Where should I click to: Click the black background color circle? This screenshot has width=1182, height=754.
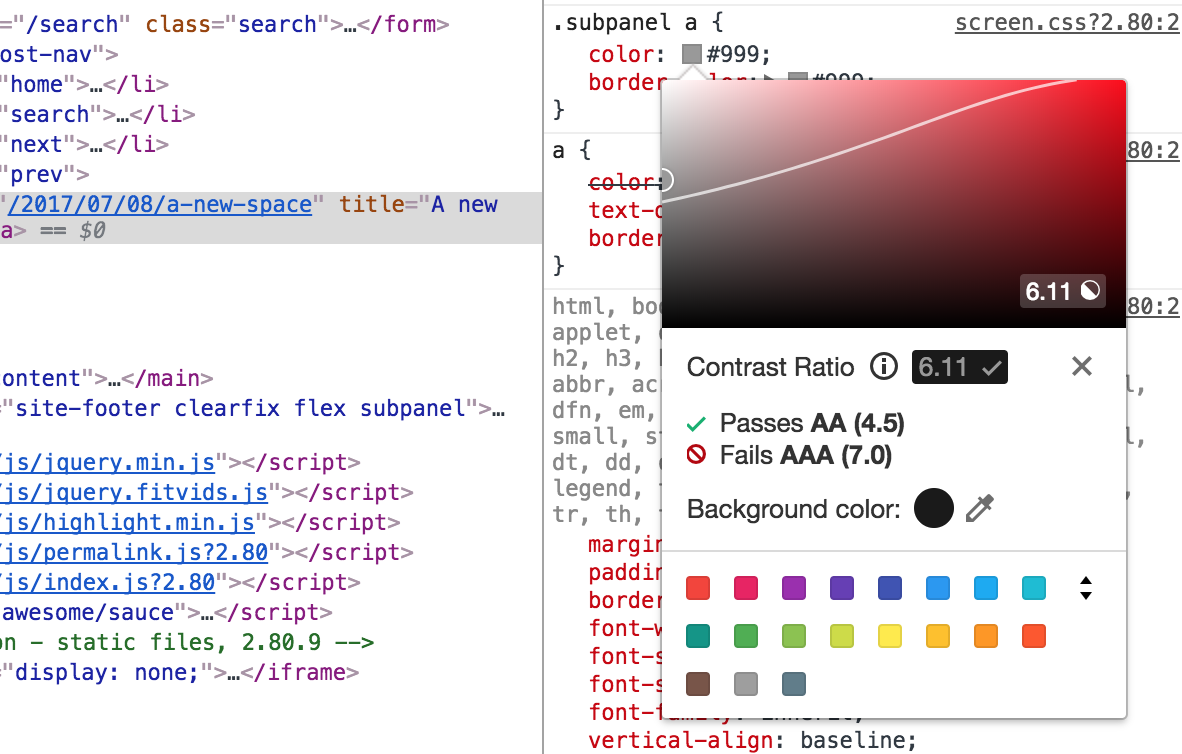point(933,508)
